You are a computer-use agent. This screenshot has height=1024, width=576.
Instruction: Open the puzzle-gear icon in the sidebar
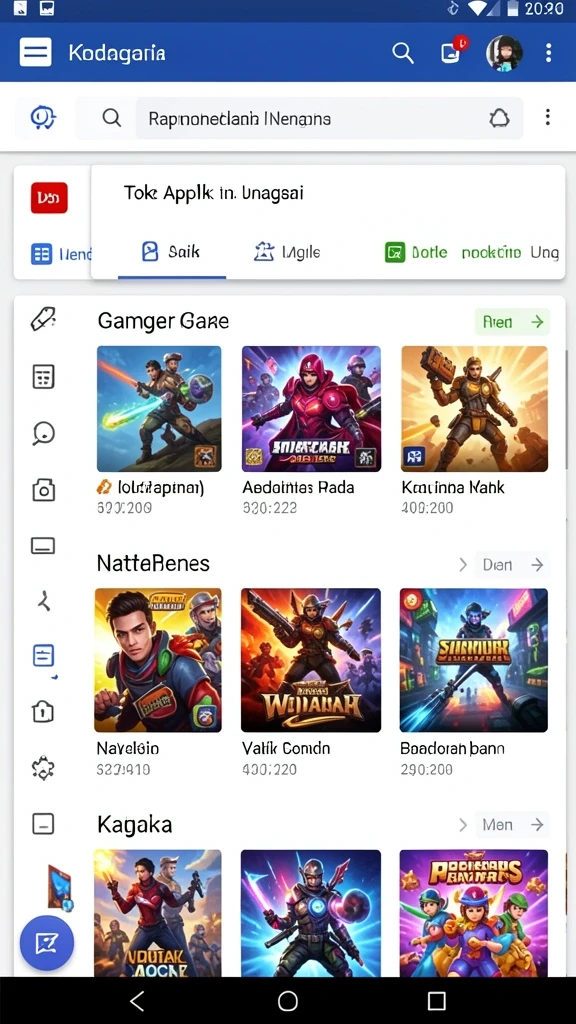pos(43,769)
